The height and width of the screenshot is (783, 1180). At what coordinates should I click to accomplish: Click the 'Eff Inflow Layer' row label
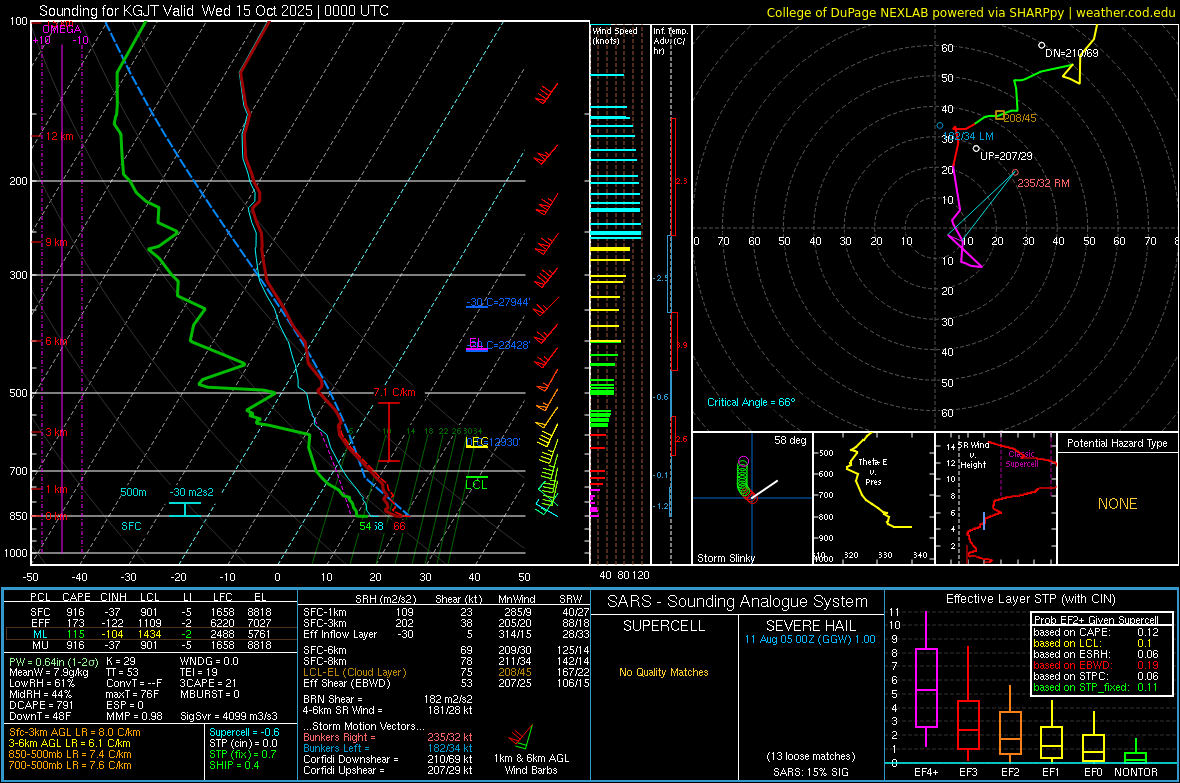(x=339, y=634)
